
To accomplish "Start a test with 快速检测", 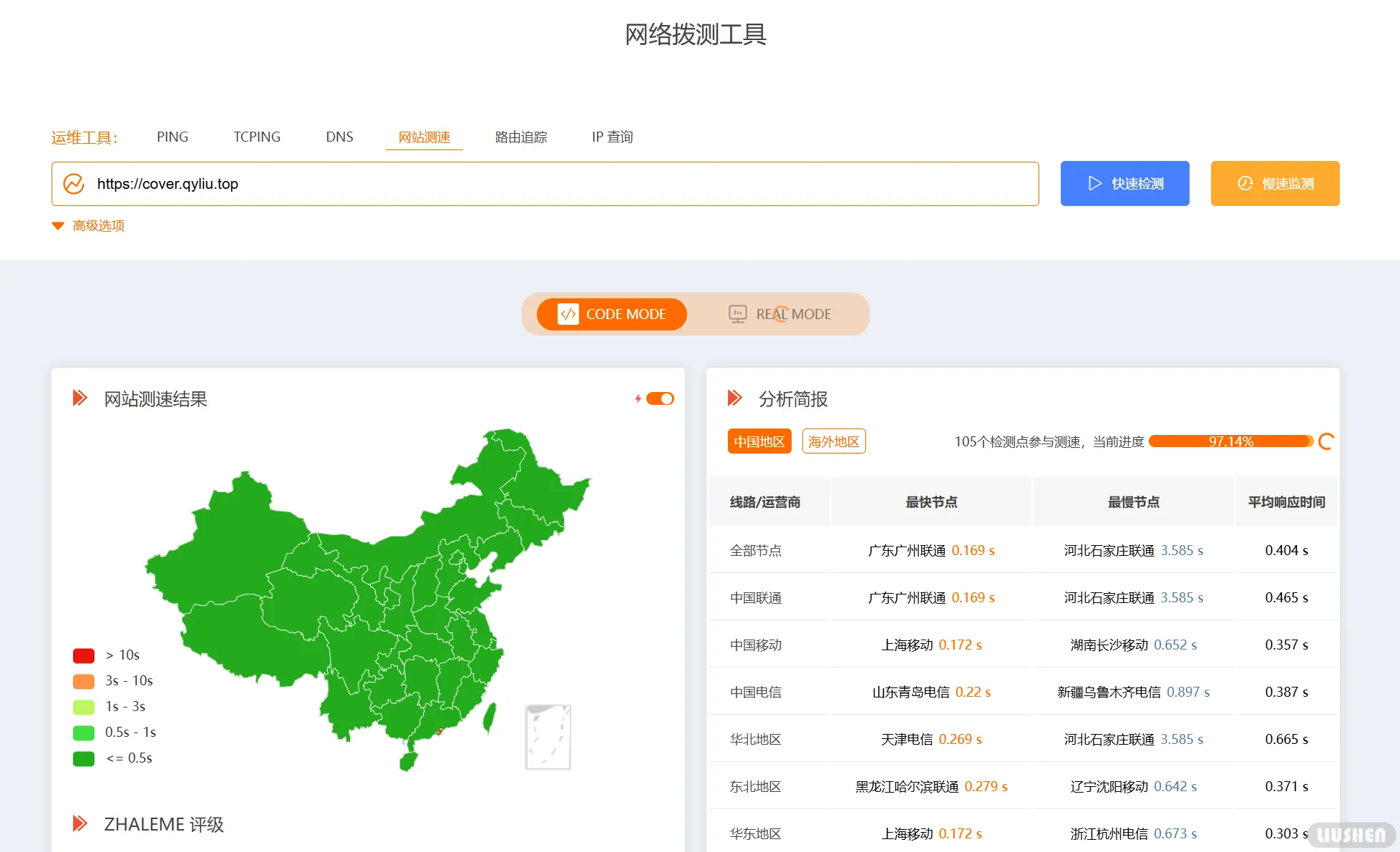I will 1124,183.
